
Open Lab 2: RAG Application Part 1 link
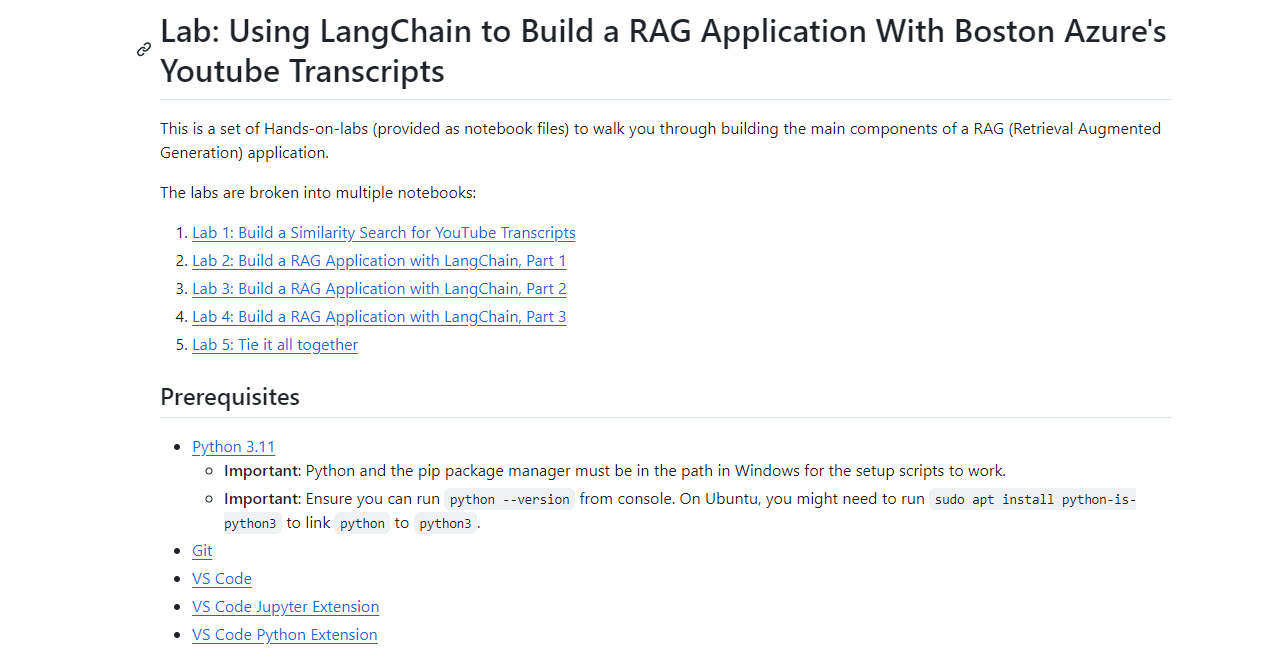tap(379, 261)
